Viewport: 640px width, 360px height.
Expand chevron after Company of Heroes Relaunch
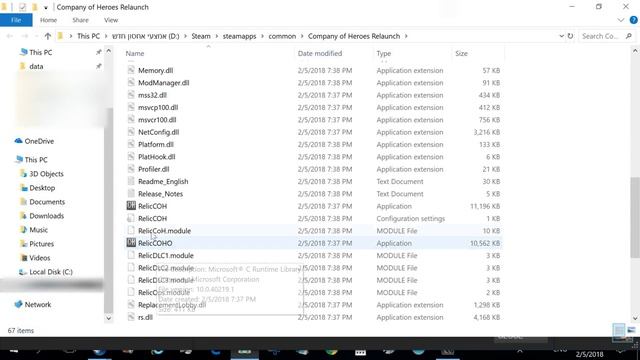pos(406,36)
